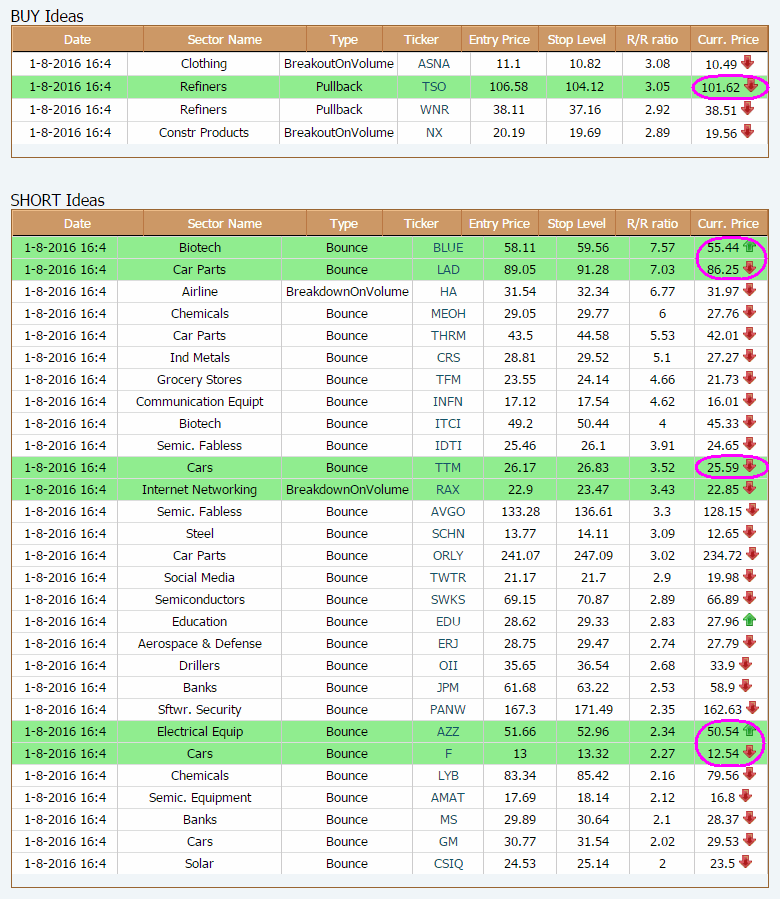
Task: Sort SHORT Ideas by Type column header
Action: point(344,224)
